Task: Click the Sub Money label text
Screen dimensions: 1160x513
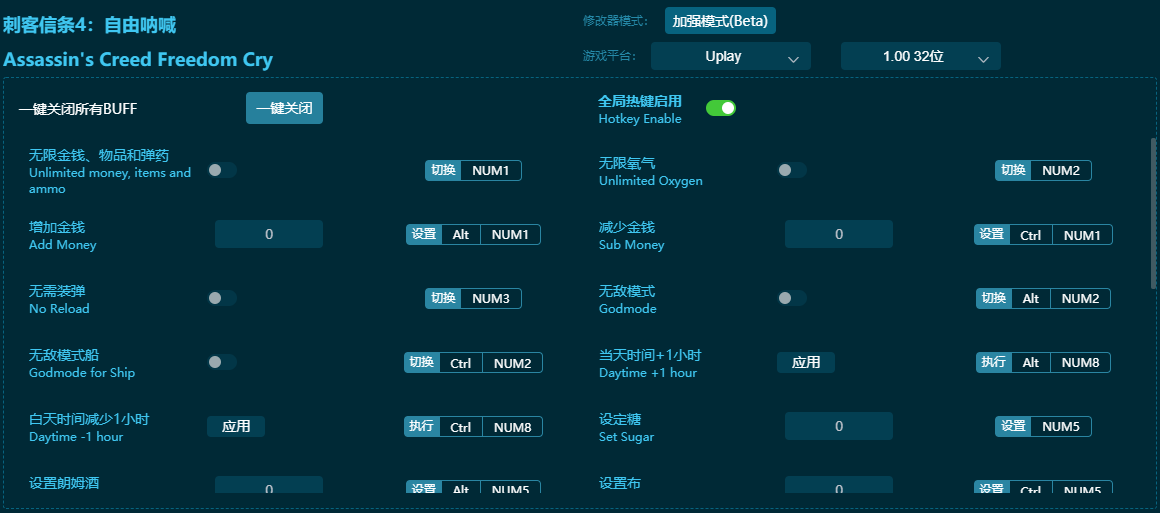Action: point(631,244)
